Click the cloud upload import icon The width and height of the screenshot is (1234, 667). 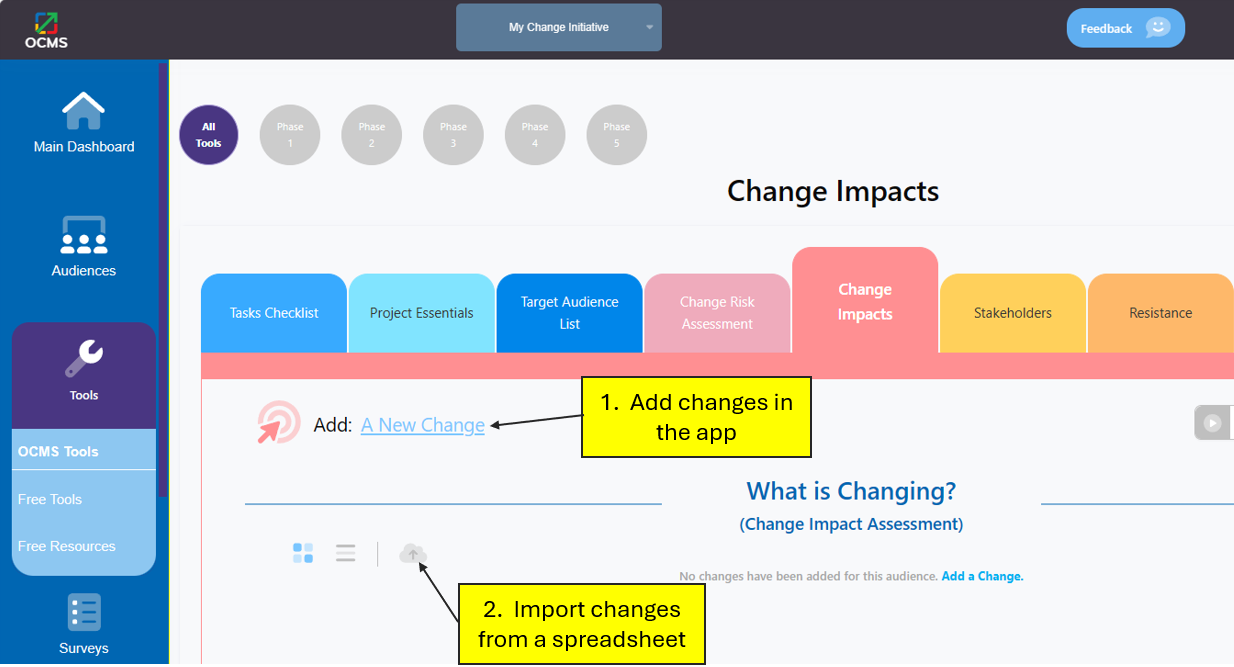[x=413, y=553]
